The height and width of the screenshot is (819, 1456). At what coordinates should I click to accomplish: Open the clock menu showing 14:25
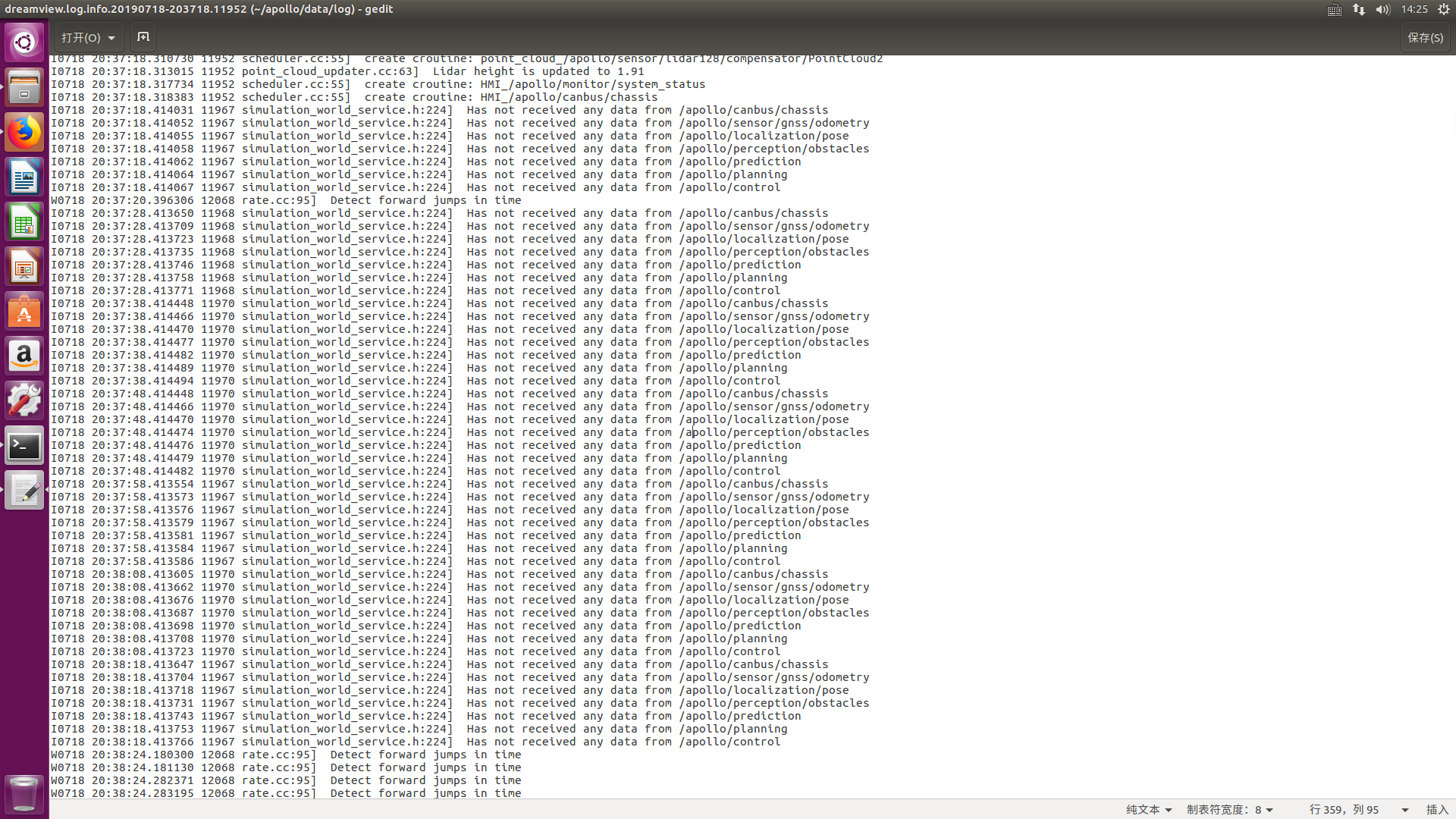1416,10
